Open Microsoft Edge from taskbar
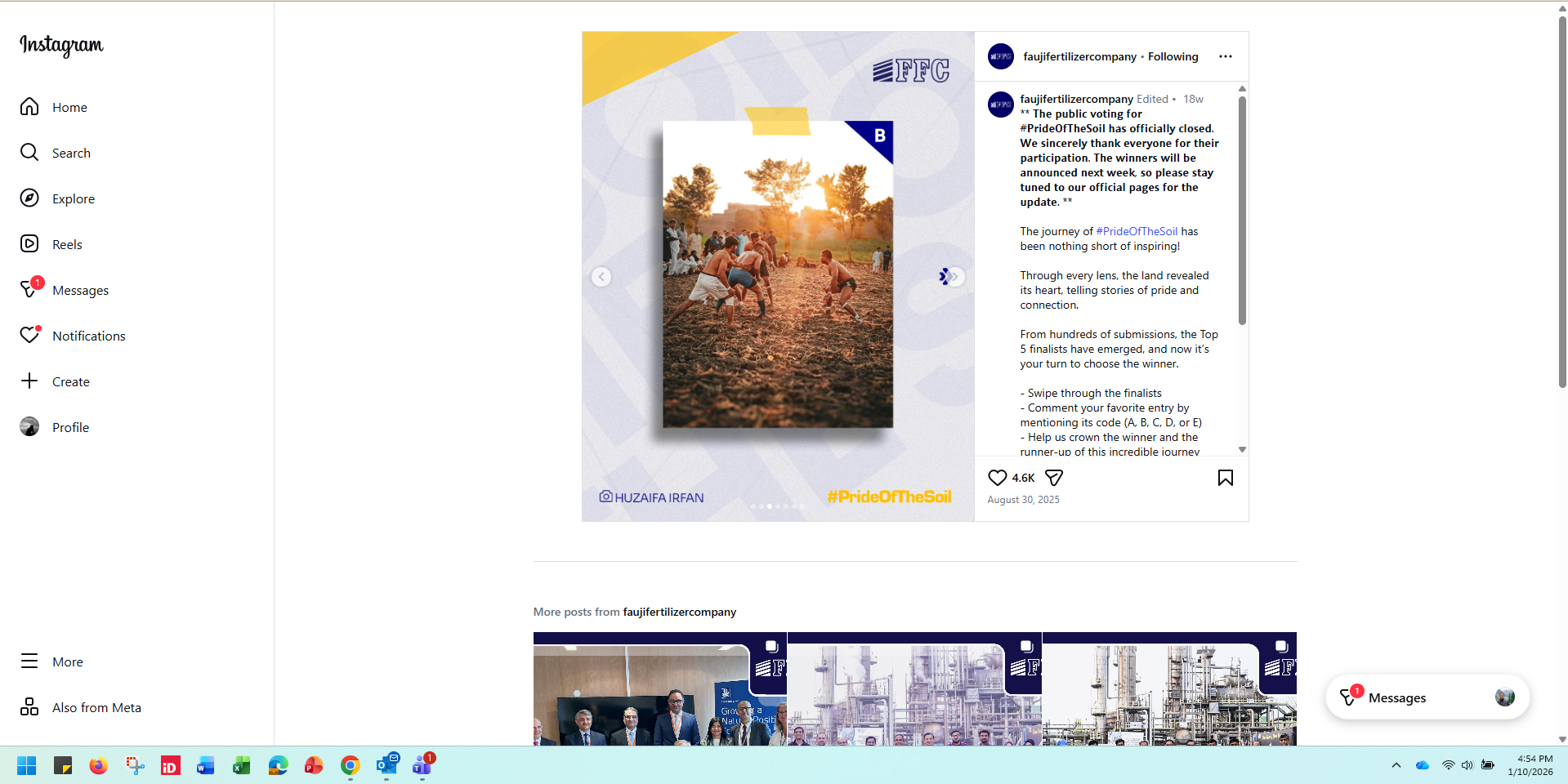Viewport: 1568px width, 784px height. point(278,765)
